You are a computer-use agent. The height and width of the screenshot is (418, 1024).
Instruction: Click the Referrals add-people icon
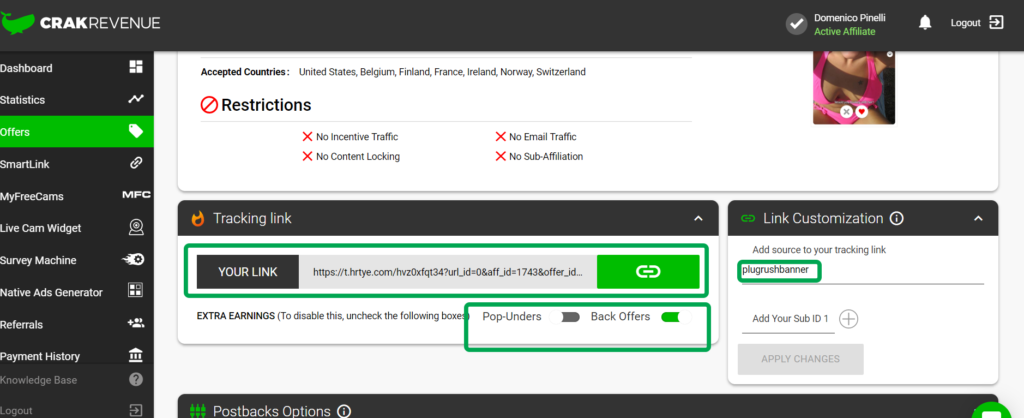pyautogui.click(x=136, y=323)
